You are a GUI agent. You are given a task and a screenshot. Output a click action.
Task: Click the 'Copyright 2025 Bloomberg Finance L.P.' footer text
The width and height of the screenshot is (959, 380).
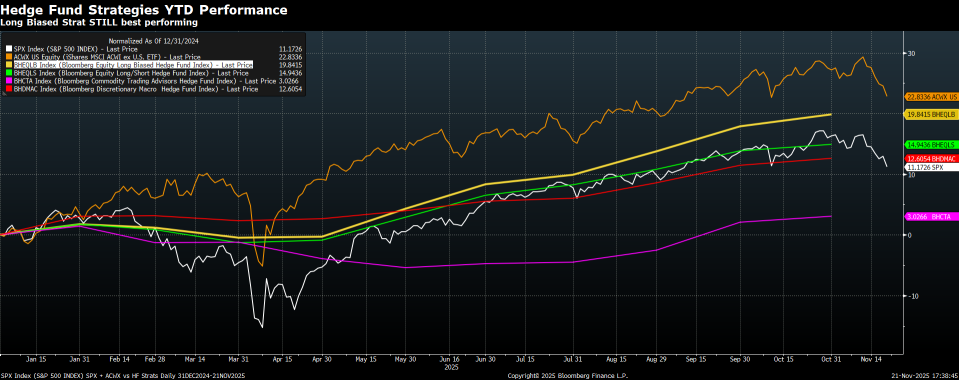pyautogui.click(x=568, y=376)
